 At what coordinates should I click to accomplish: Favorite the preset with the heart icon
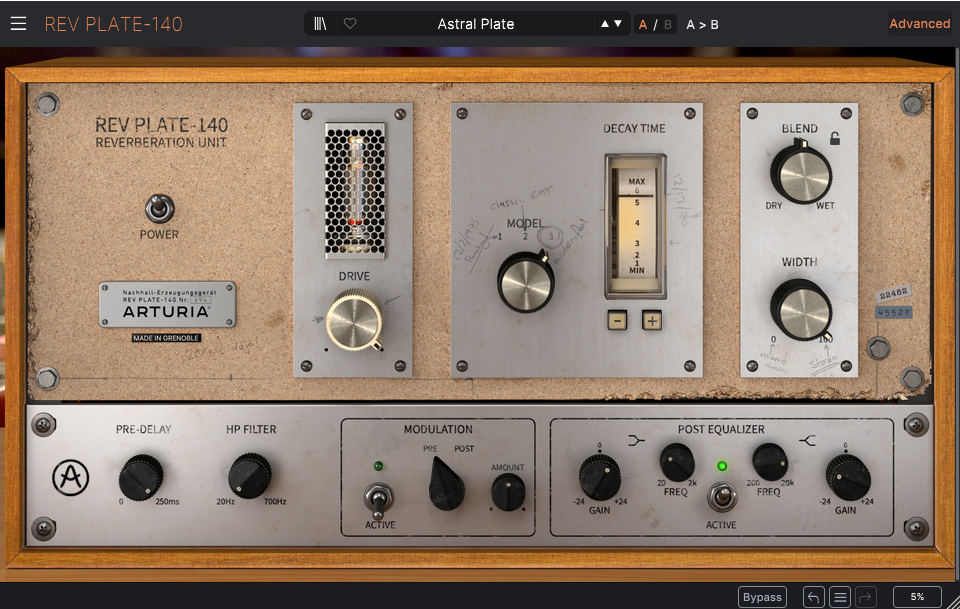[349, 24]
